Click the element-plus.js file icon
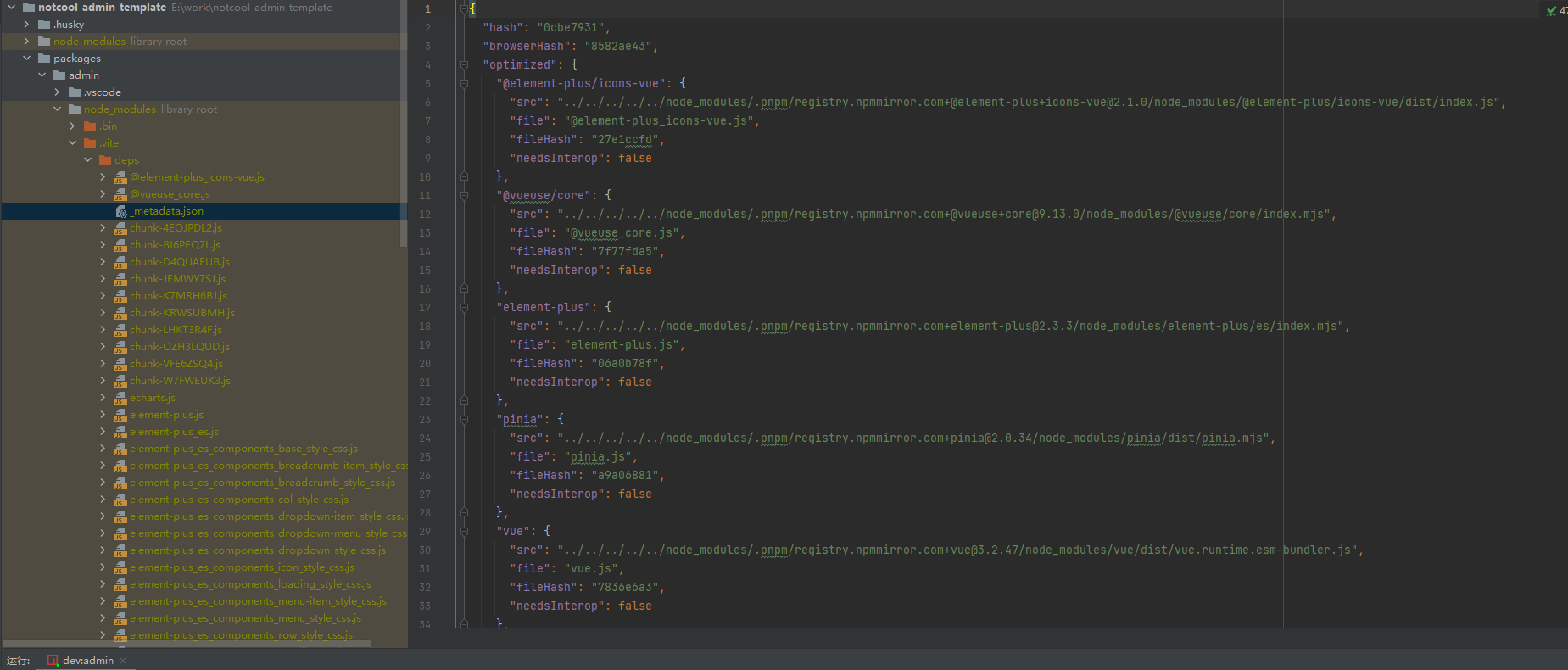Viewport: 1568px width, 670px height. [120, 415]
